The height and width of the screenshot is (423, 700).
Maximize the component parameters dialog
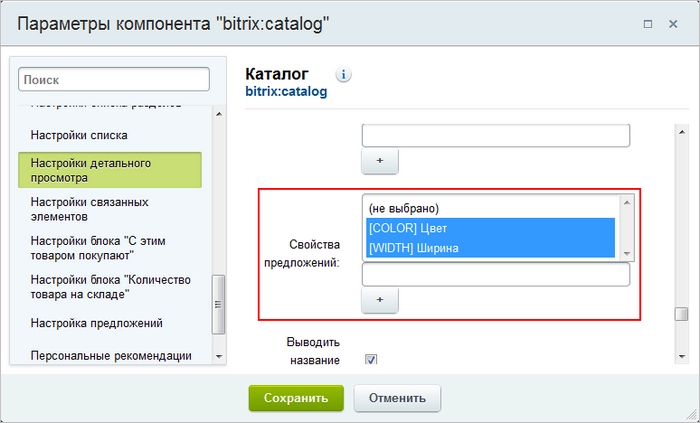coord(648,24)
